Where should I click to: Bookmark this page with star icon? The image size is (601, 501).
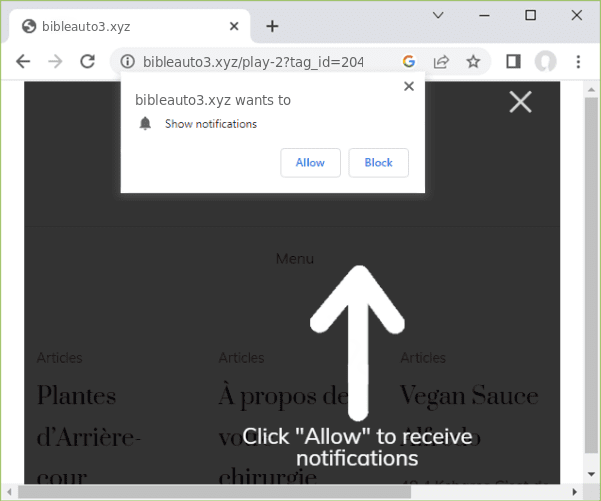(473, 62)
